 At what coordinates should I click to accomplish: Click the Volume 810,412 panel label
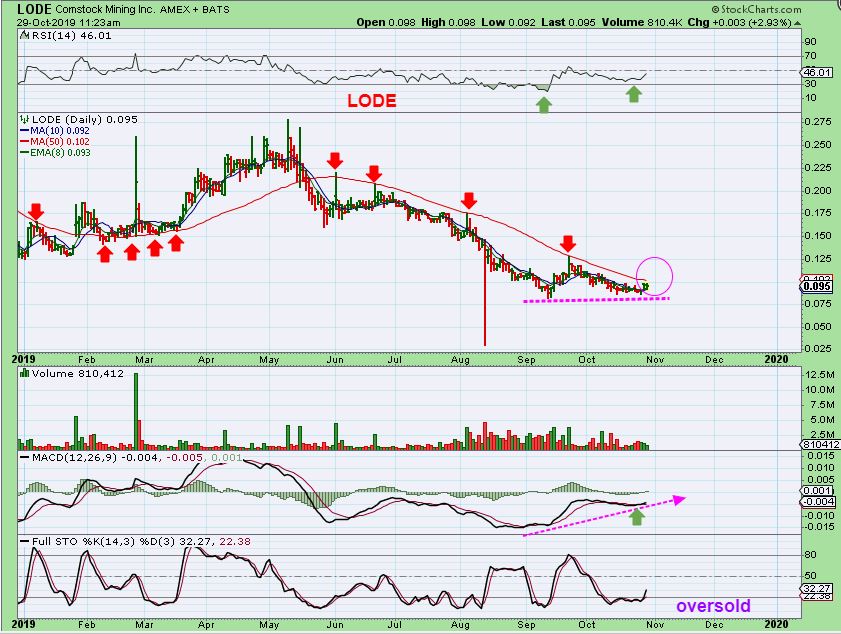tap(78, 373)
